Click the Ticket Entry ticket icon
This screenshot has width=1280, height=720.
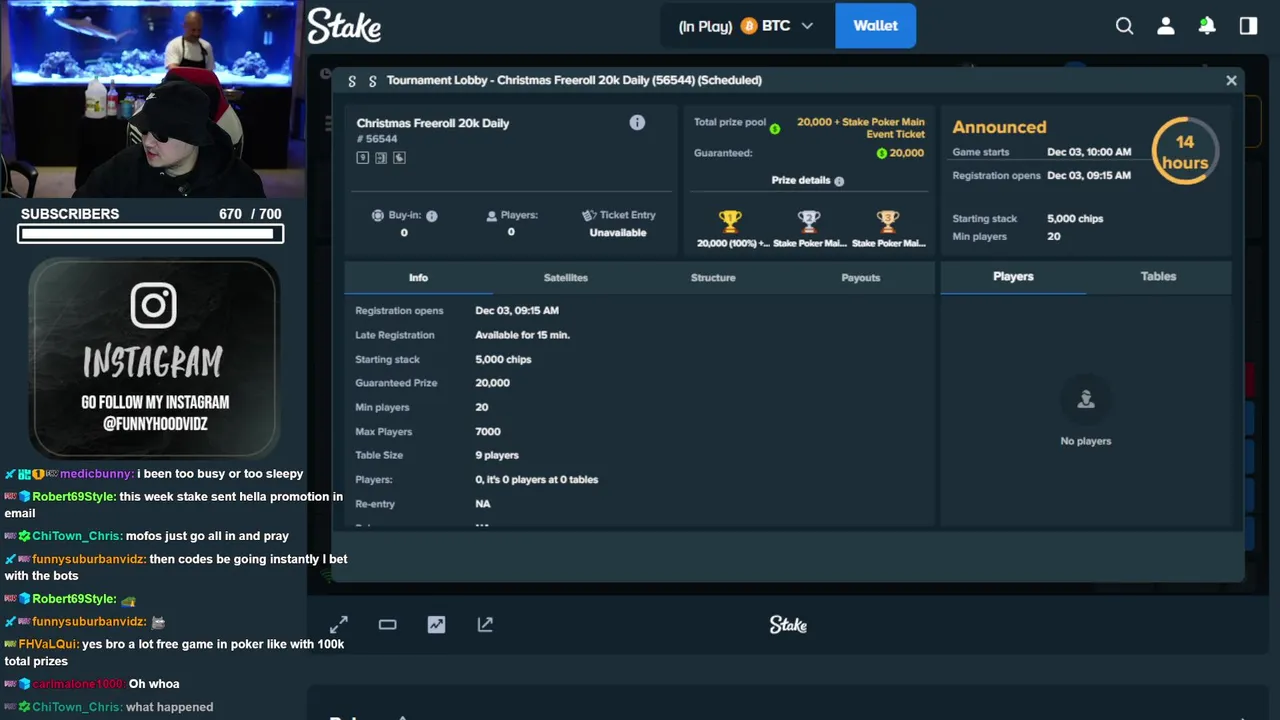point(589,215)
